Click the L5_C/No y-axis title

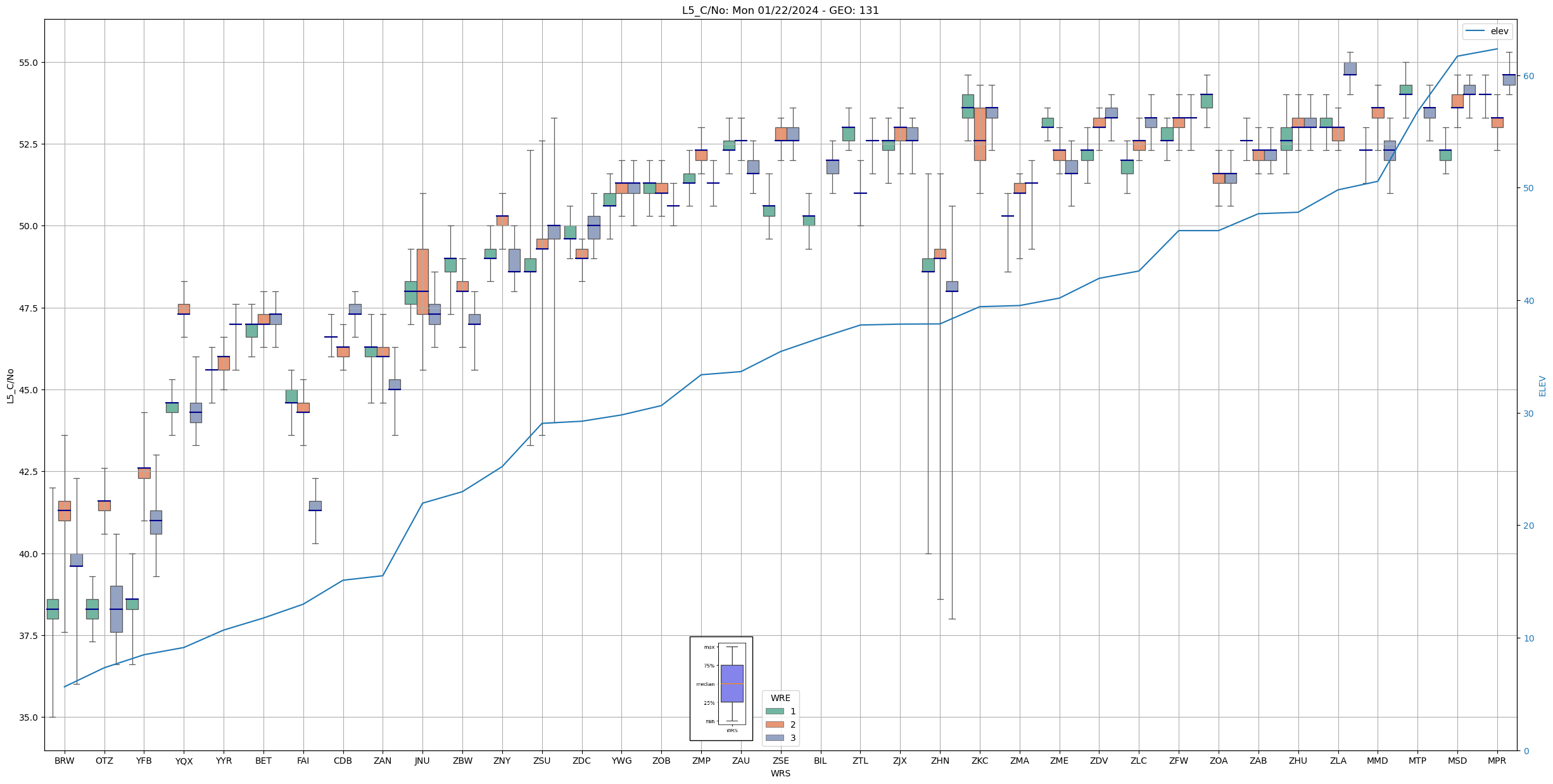(10, 385)
